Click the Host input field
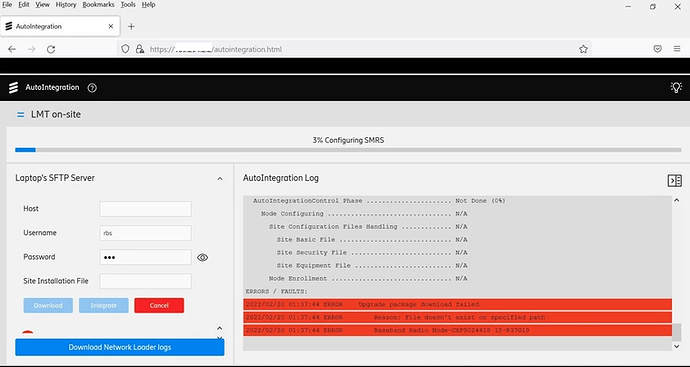Screen dimensions: 690x367 pos(145,209)
